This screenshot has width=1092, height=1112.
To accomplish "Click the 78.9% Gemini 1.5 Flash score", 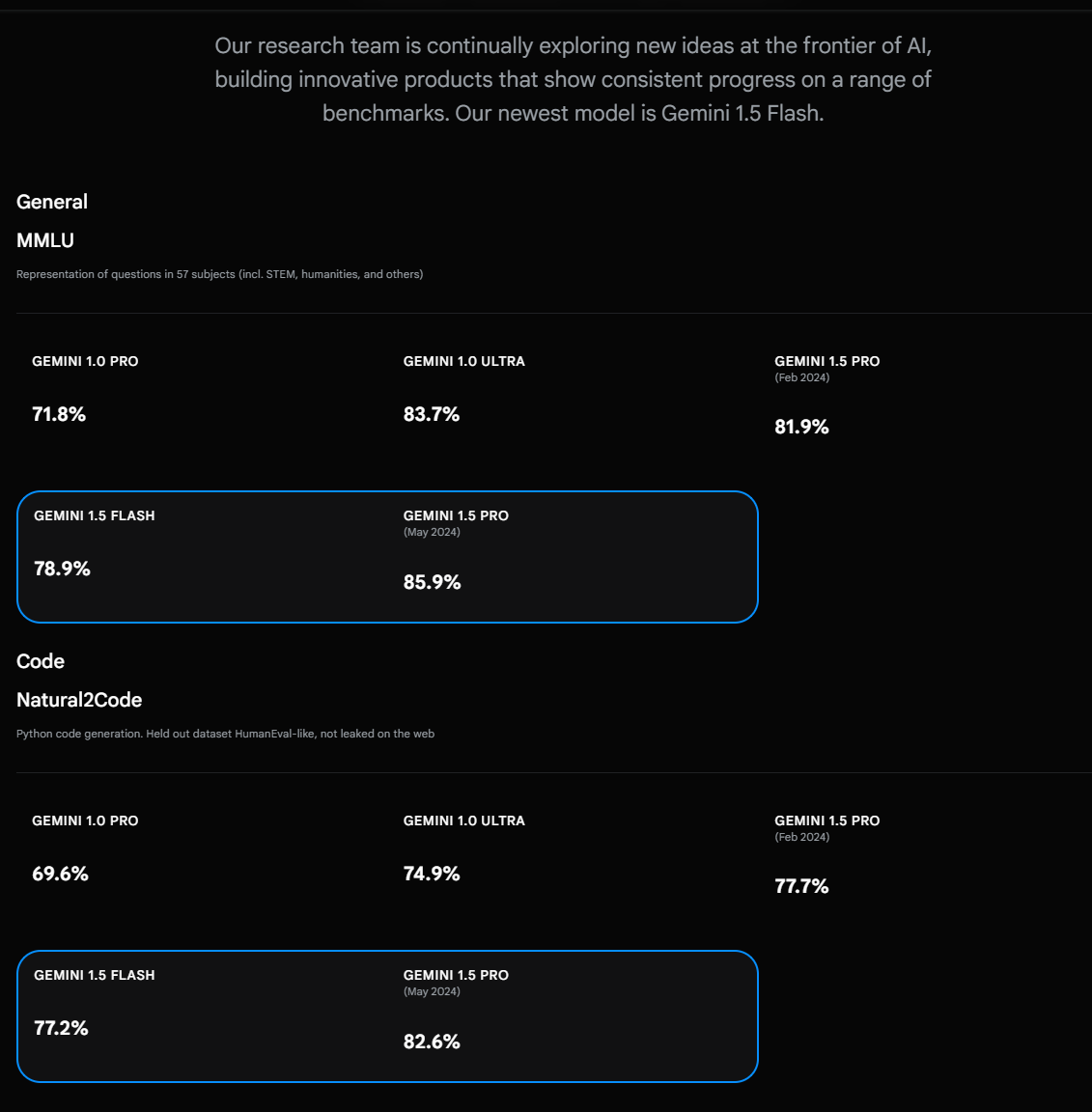I will 62,569.
